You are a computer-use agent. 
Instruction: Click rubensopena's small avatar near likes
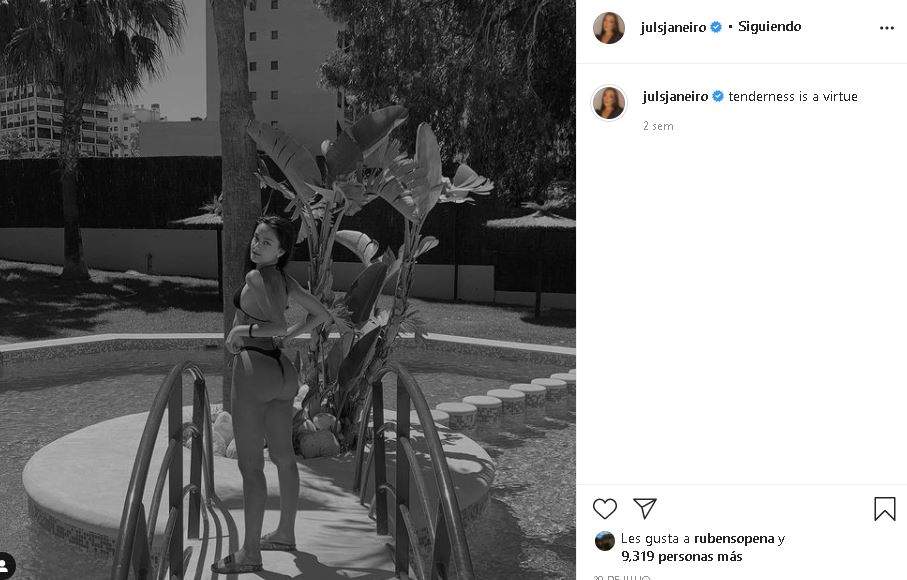[604, 541]
